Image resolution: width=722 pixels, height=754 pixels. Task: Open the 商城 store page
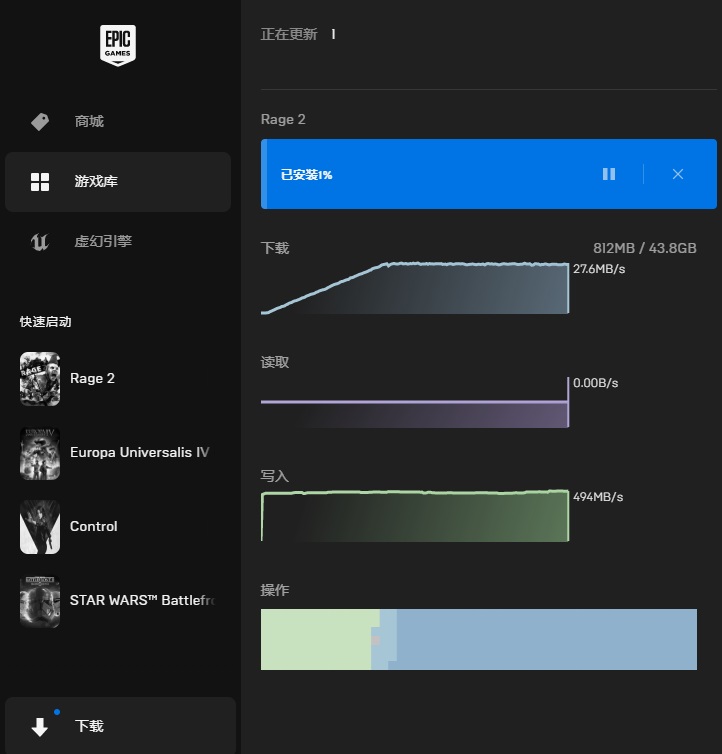click(x=89, y=122)
